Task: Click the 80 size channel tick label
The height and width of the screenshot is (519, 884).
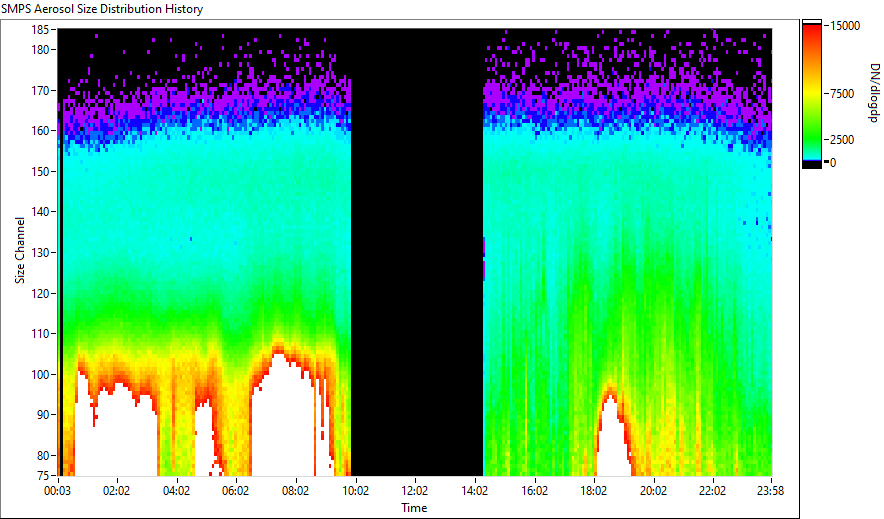Action: [x=43, y=455]
